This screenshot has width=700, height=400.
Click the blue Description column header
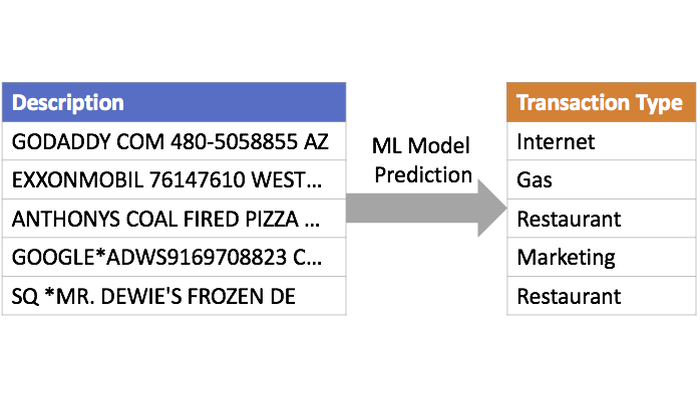click(x=174, y=103)
